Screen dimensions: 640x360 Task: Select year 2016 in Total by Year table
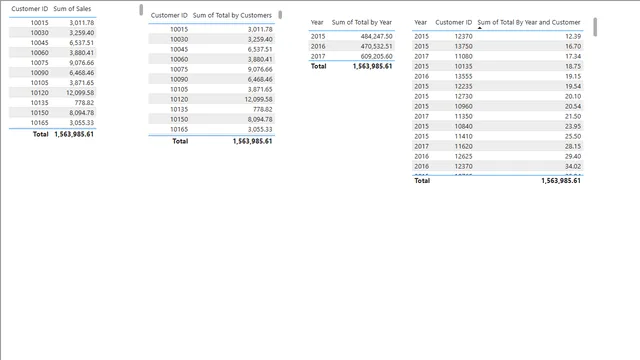pyautogui.click(x=318, y=47)
